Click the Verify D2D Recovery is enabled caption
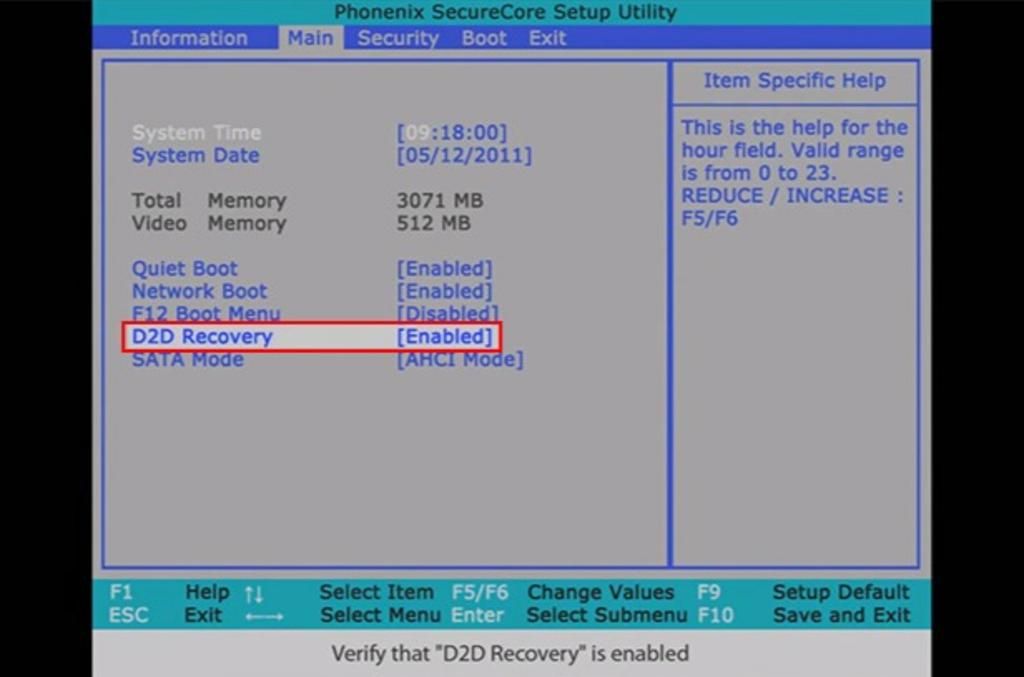 tap(510, 653)
